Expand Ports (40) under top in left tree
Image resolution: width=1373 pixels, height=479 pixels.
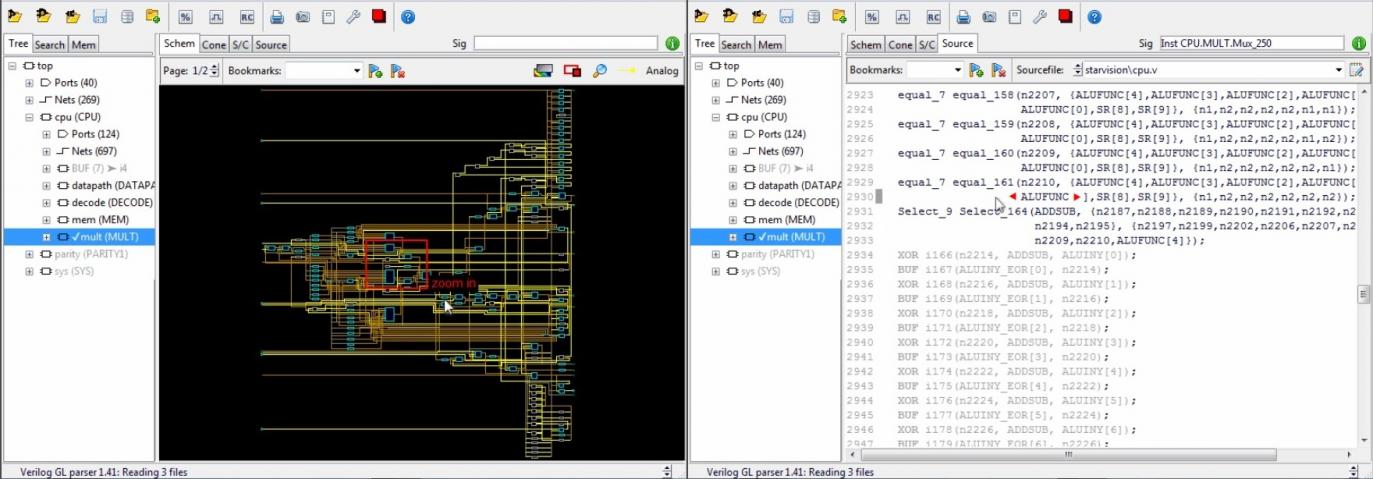coord(29,83)
